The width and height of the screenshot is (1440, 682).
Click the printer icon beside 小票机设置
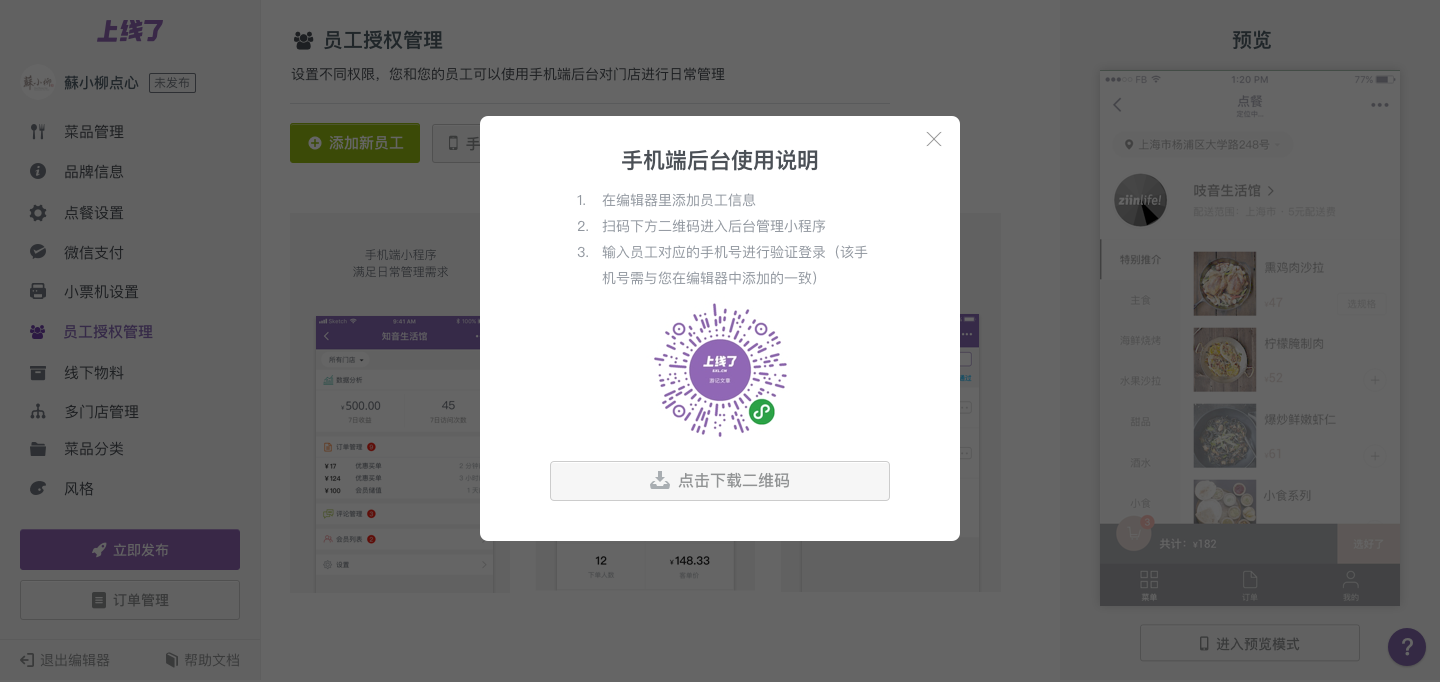38,292
